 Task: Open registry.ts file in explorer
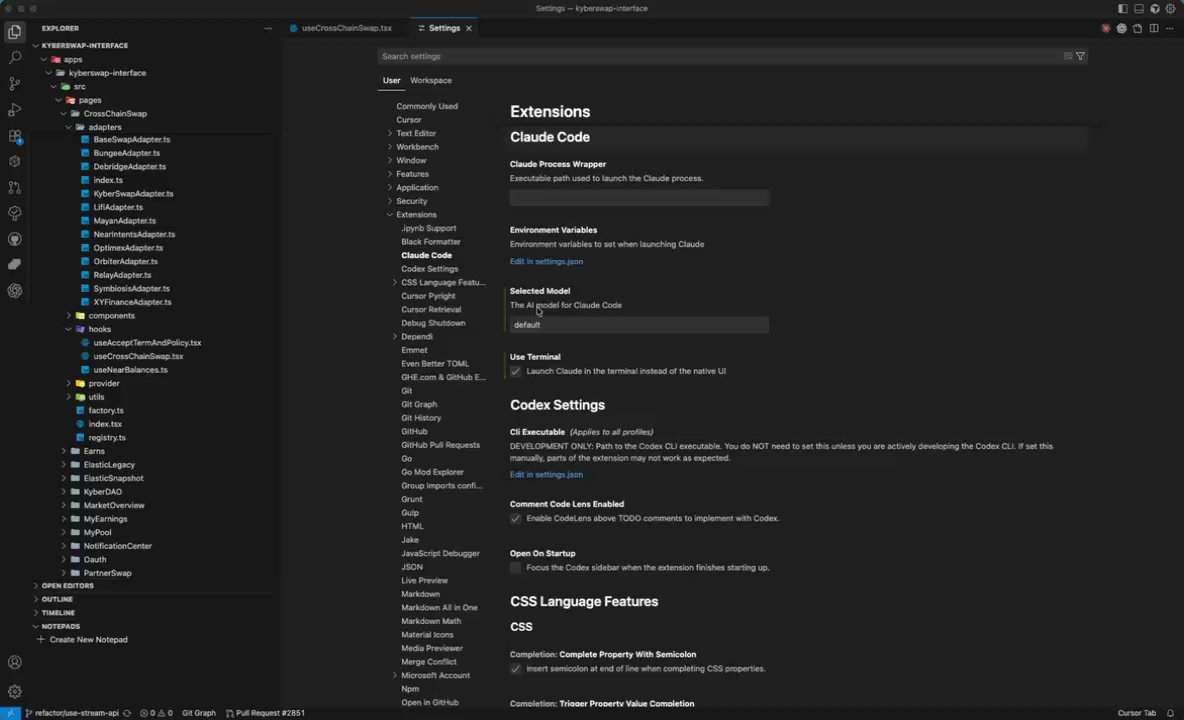(x=106, y=438)
